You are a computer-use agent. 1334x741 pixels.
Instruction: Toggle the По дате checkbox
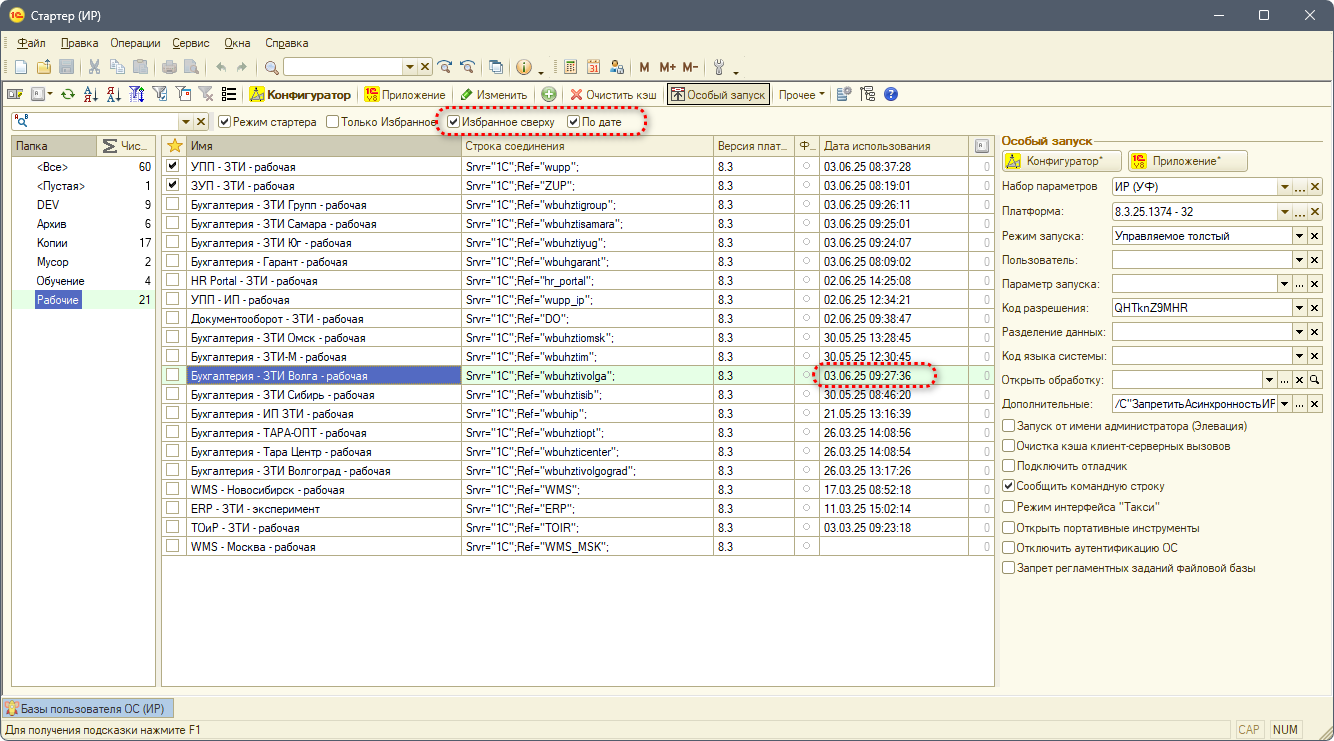click(x=574, y=122)
